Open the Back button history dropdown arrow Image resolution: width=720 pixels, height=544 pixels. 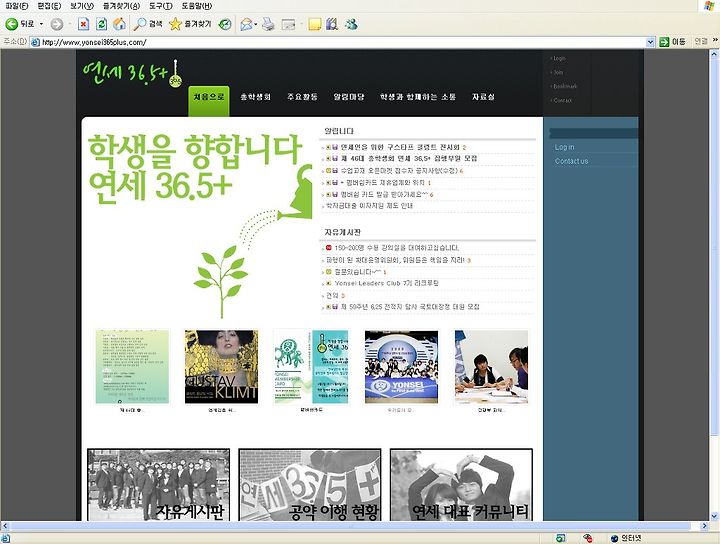pos(41,24)
